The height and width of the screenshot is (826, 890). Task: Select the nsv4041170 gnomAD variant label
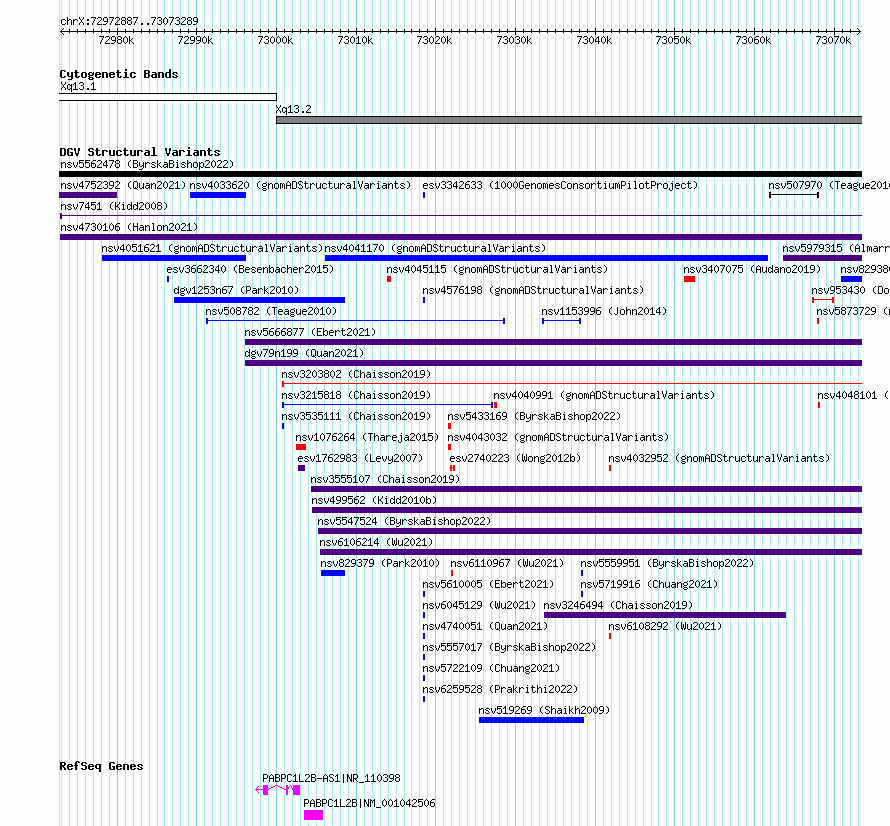(x=435, y=249)
